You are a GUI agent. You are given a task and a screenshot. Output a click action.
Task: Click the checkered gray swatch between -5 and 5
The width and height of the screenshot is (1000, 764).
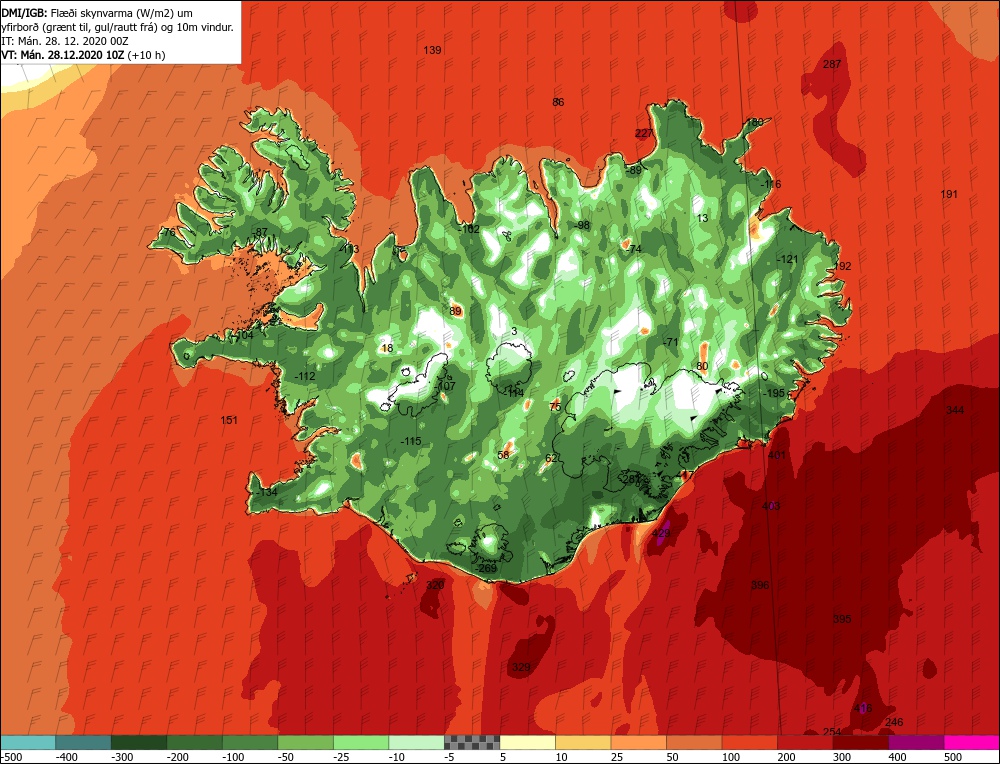tap(472, 742)
